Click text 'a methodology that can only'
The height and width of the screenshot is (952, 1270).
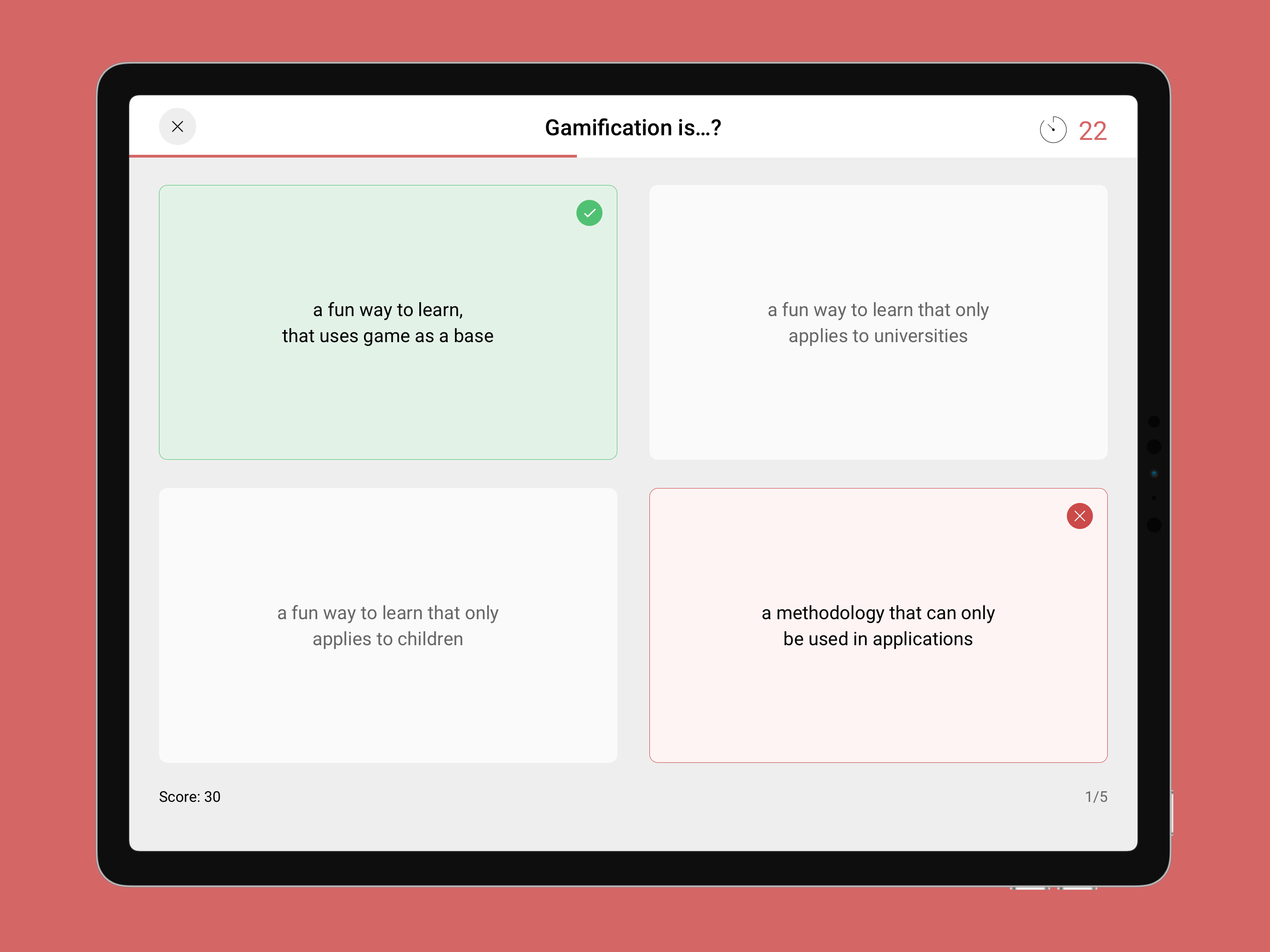(878, 613)
